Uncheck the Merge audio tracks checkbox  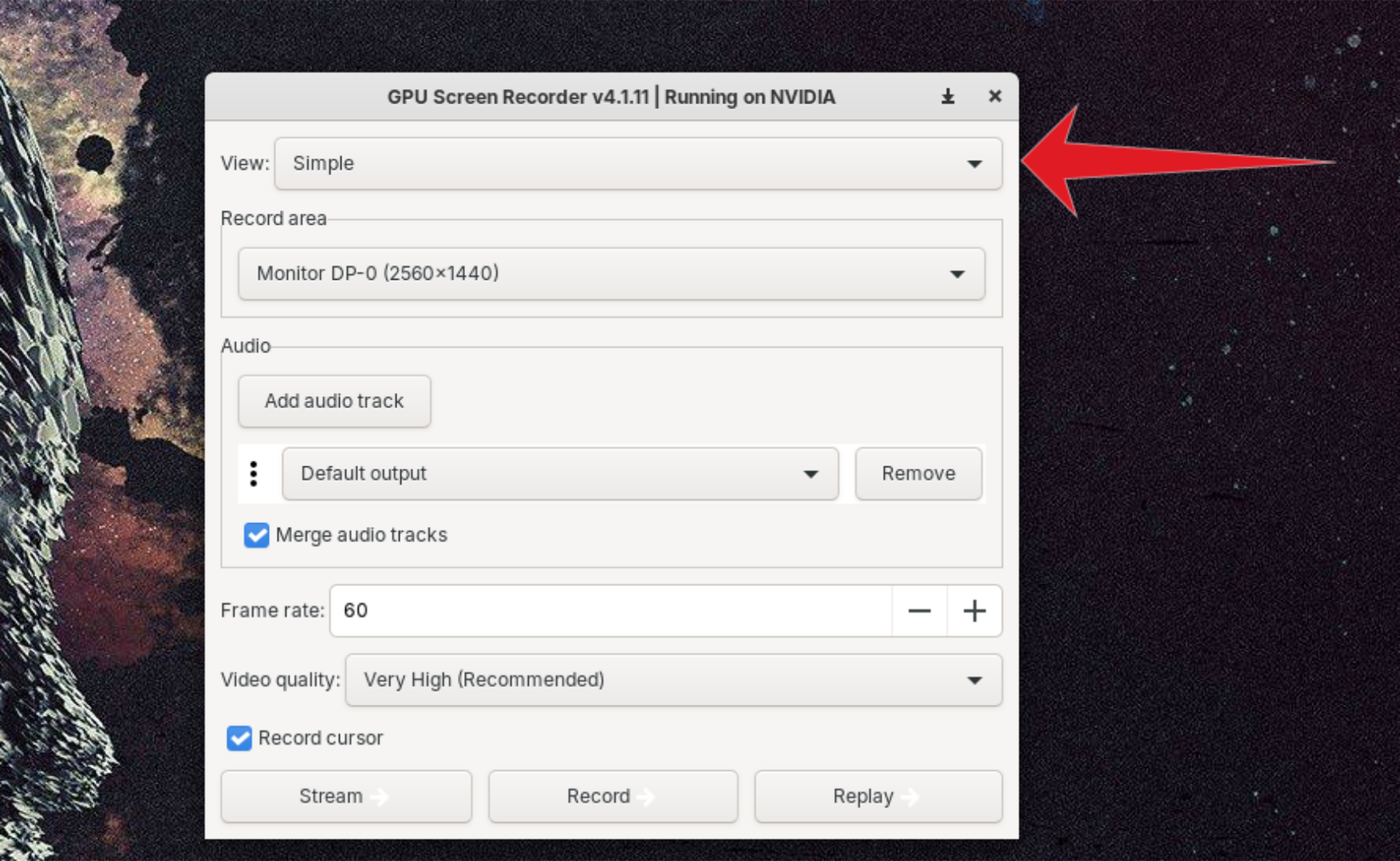pyautogui.click(x=256, y=534)
